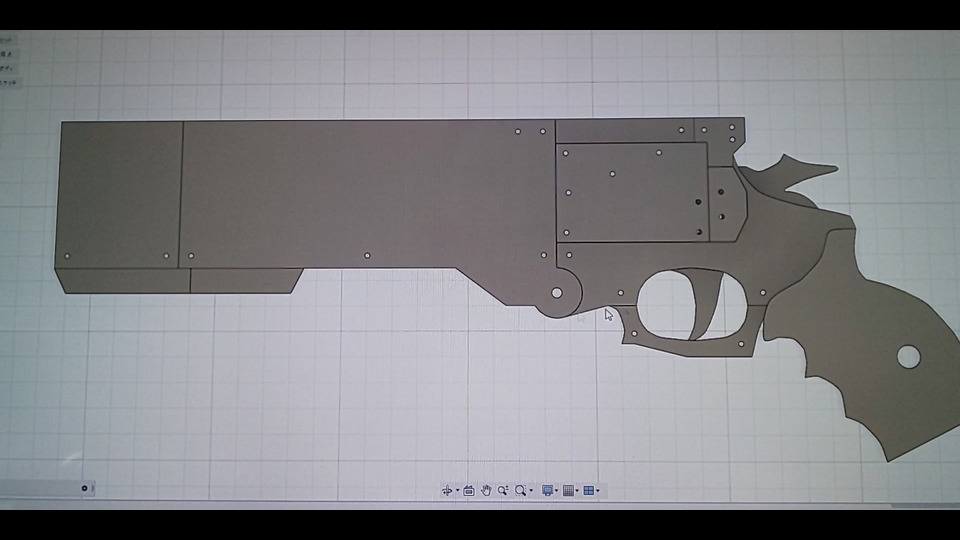Viewport: 960px width, 540px height.
Task: Select the Zoom plus-minus tool
Action: [x=503, y=490]
